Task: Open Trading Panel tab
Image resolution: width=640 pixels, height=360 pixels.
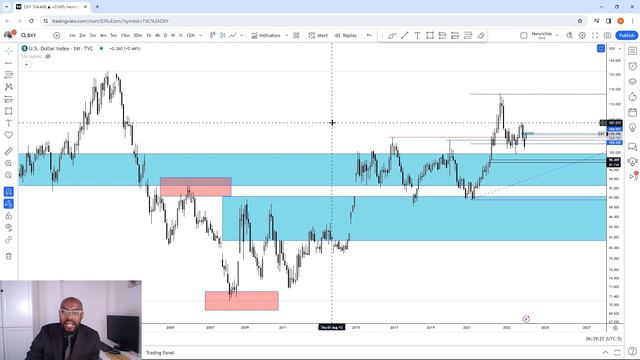Action: (x=160, y=353)
